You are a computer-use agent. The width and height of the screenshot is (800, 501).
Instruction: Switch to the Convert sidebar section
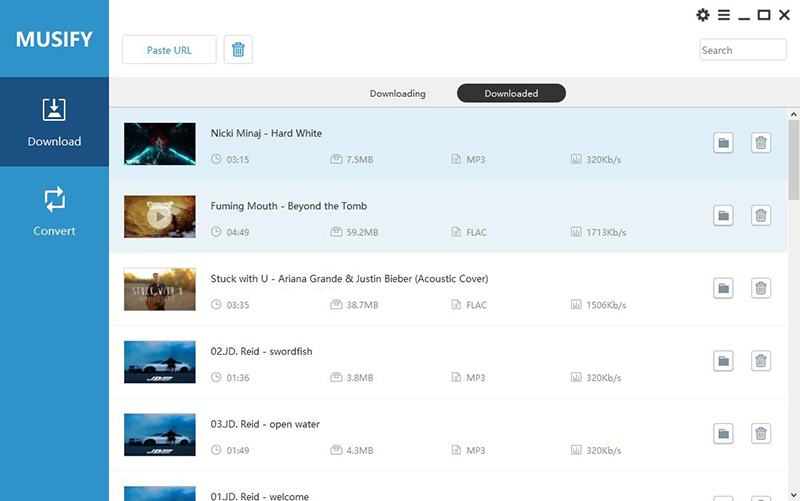coord(54,211)
